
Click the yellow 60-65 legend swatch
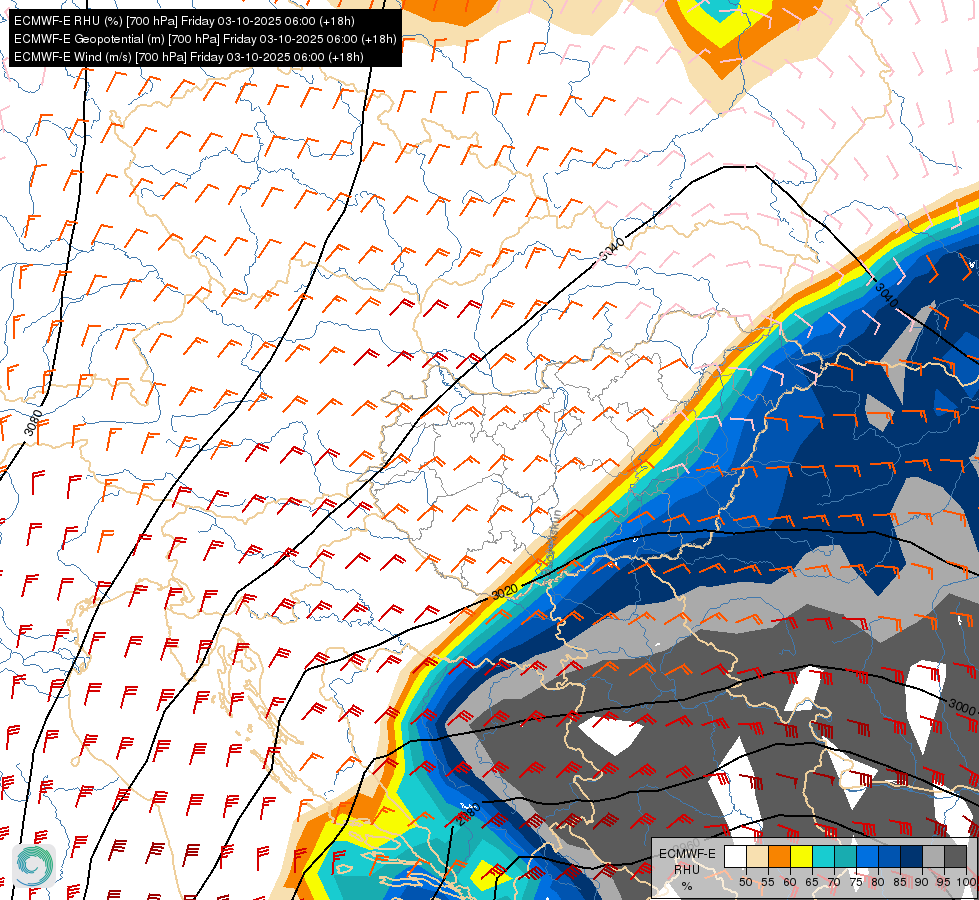[x=801, y=858]
